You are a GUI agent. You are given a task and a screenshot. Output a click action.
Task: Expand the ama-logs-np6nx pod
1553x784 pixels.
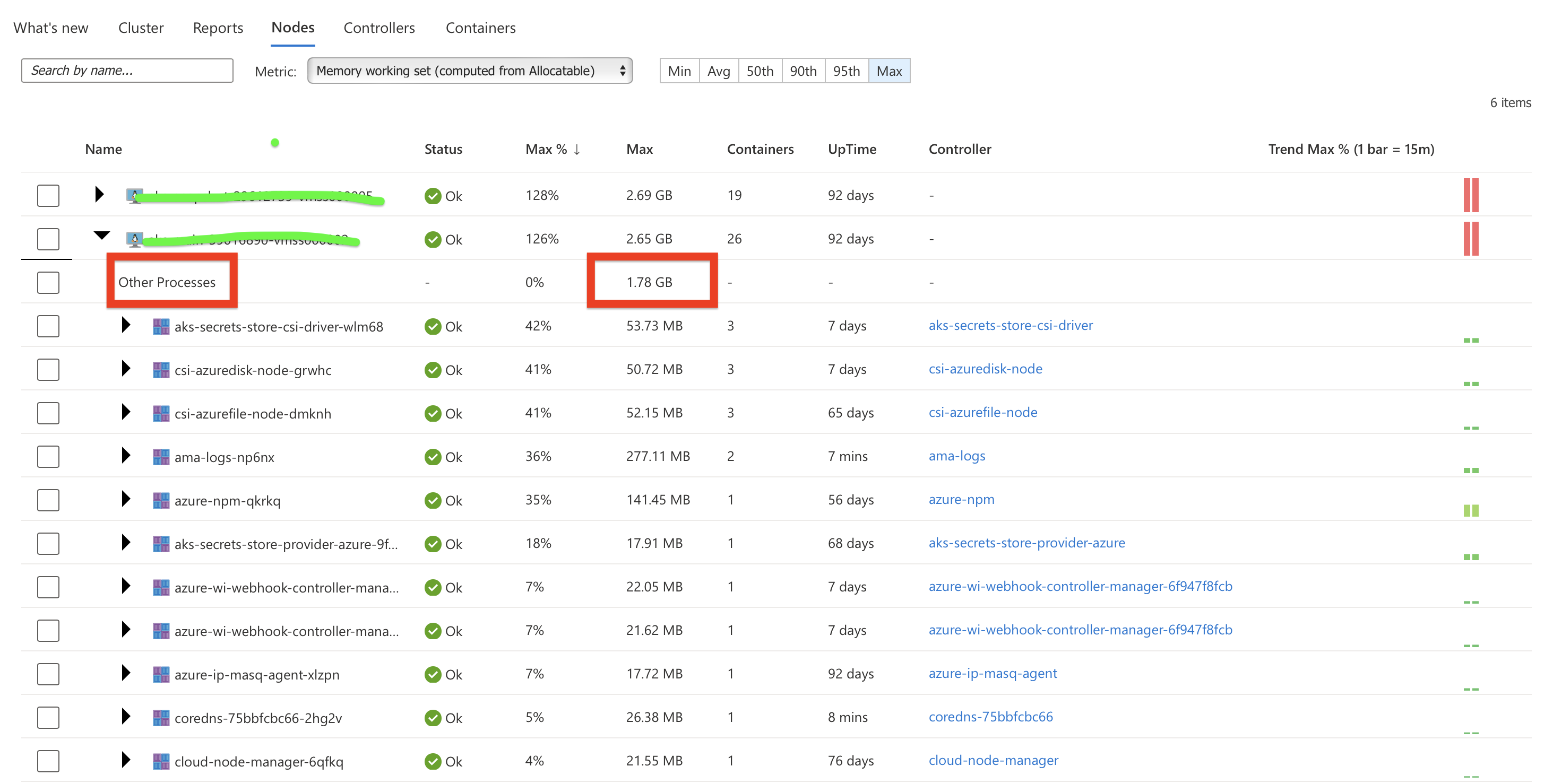125,455
